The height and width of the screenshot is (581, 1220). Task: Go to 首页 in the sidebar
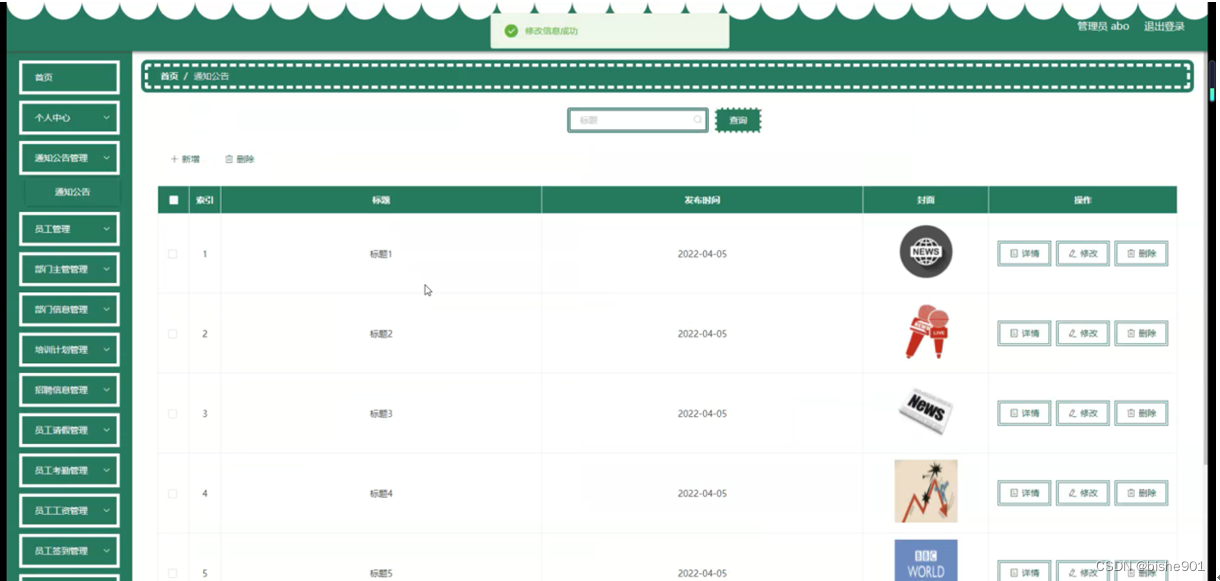pyautogui.click(x=70, y=77)
